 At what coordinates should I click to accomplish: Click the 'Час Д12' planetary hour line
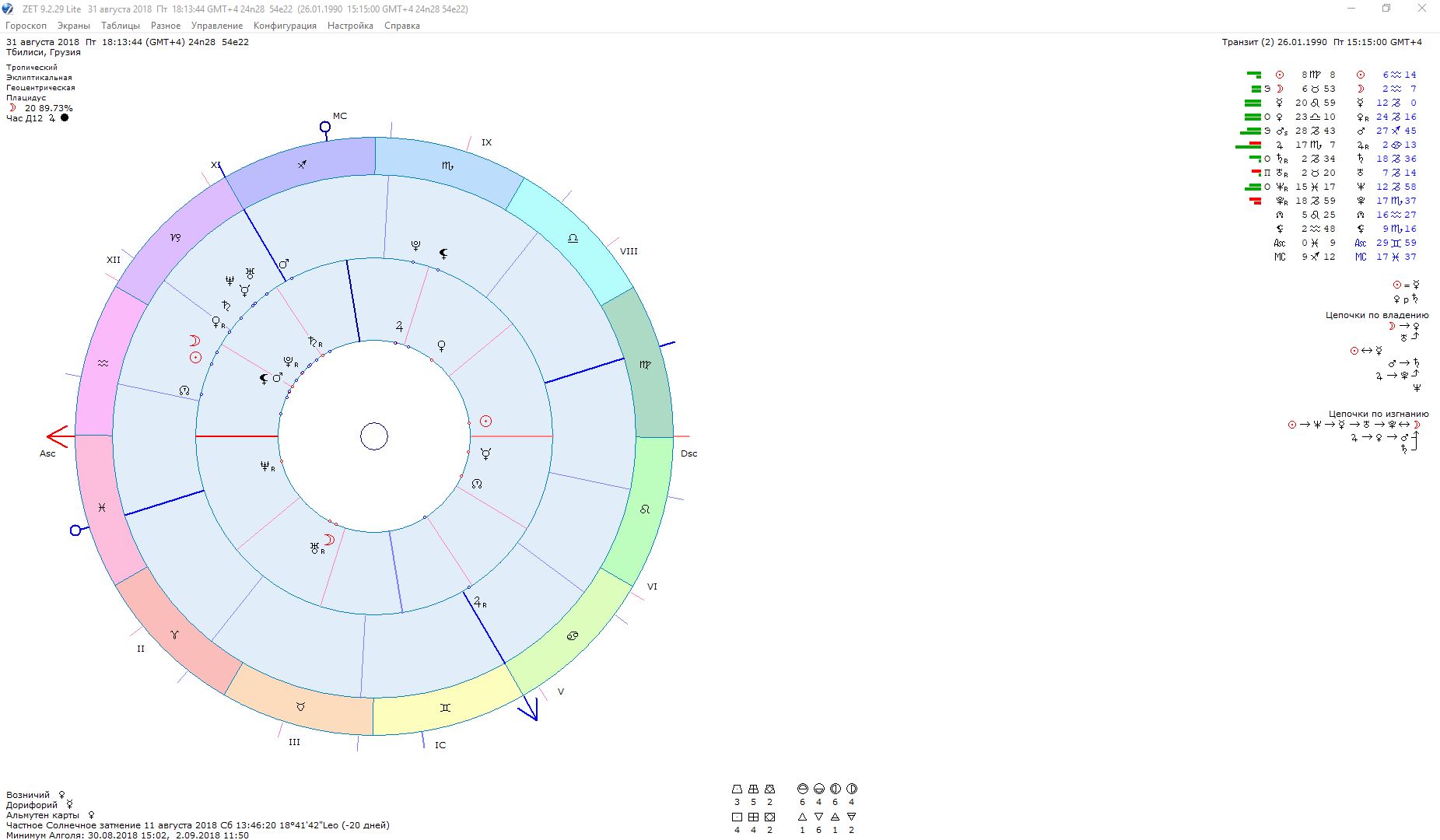[37, 118]
